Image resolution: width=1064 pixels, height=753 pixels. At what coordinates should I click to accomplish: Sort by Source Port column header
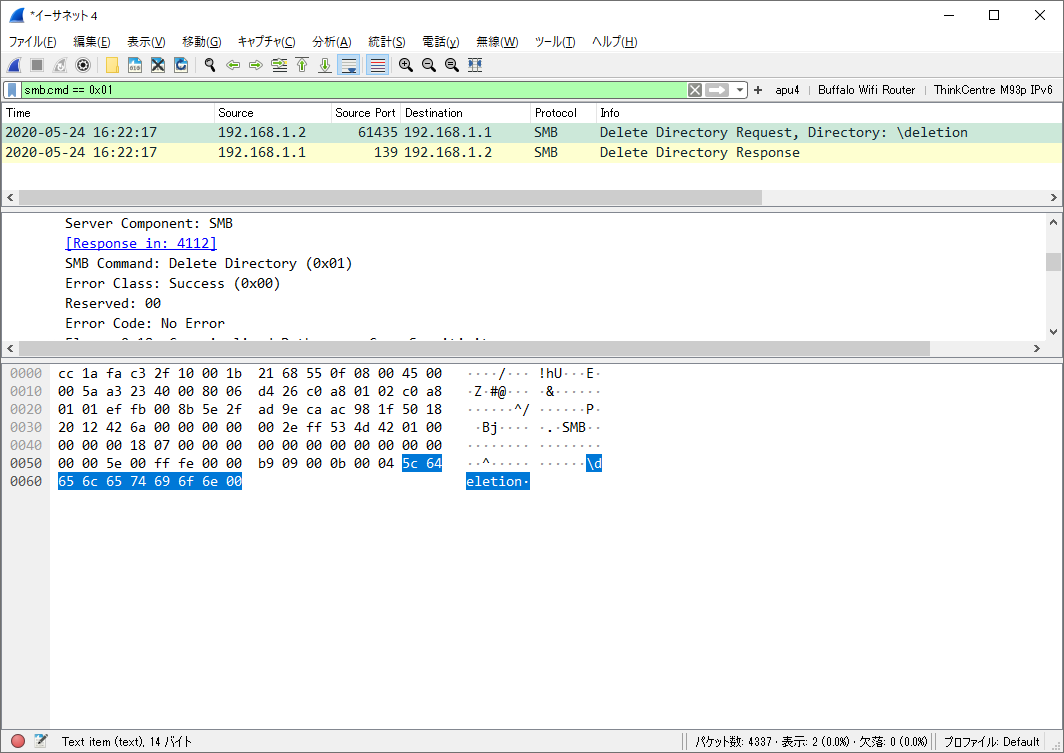[365, 113]
